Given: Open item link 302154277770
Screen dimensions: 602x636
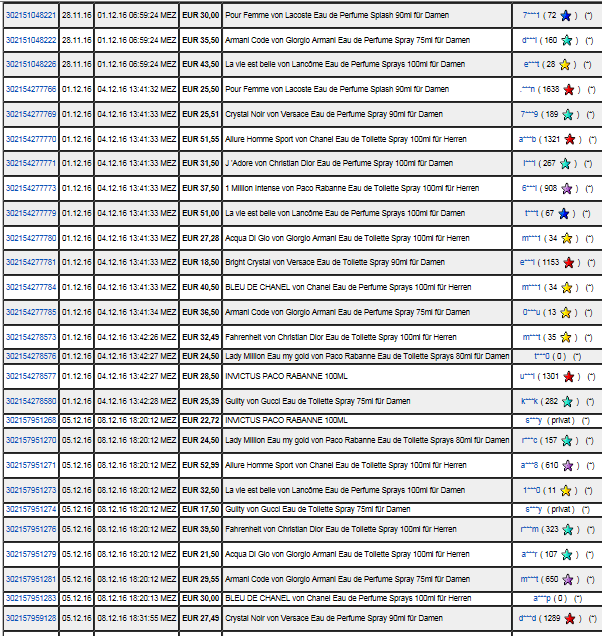Looking at the screenshot, I should pyautogui.click(x=31, y=139).
